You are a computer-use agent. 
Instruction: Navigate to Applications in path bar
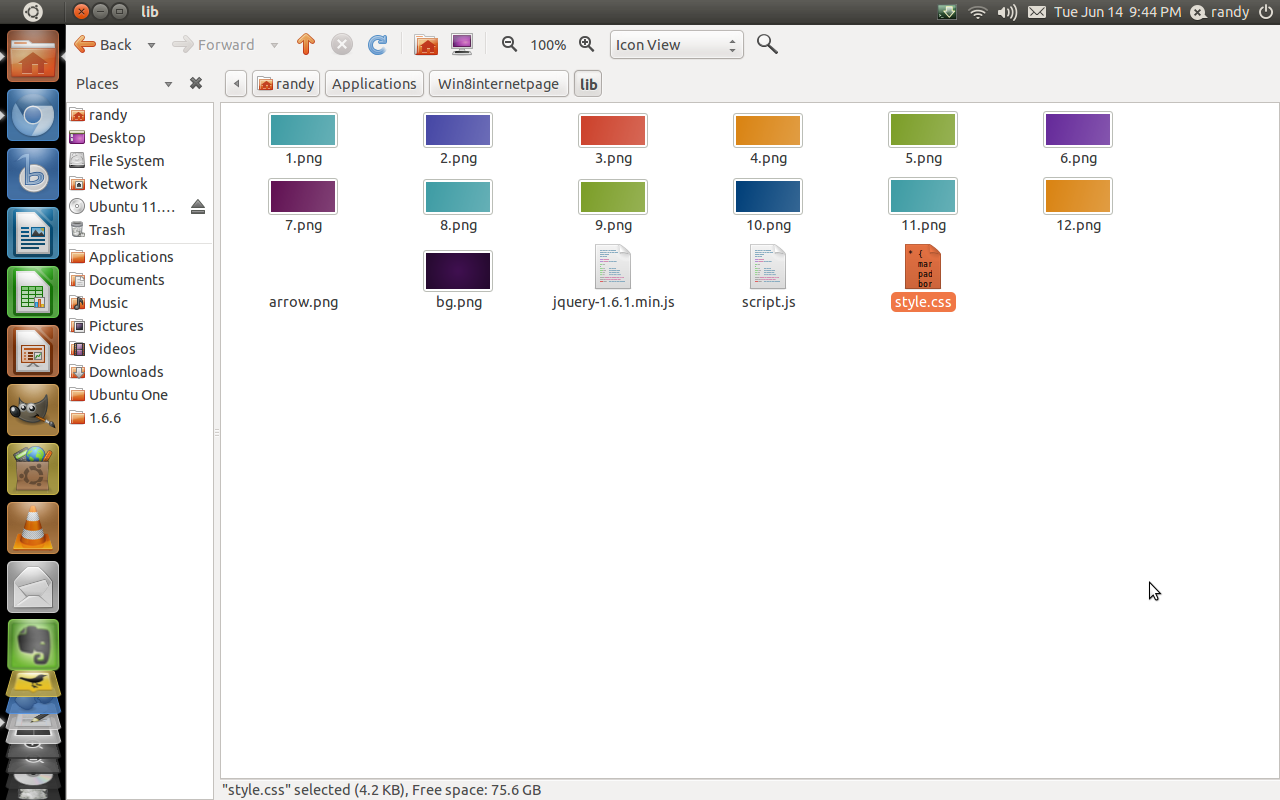click(374, 84)
